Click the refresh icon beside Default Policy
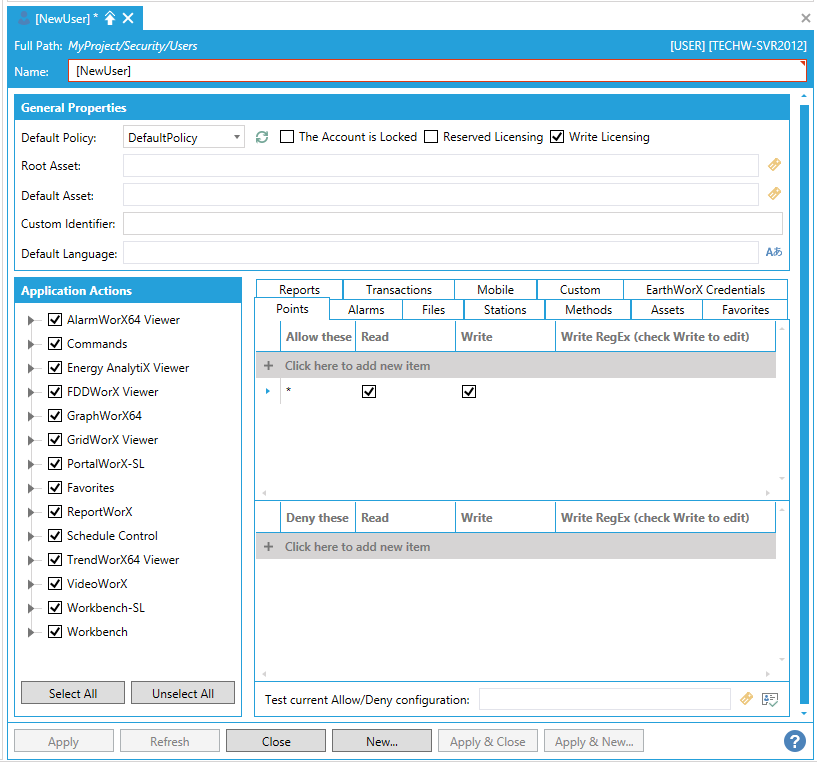Screen dimensions: 817x767 click(x=262, y=137)
